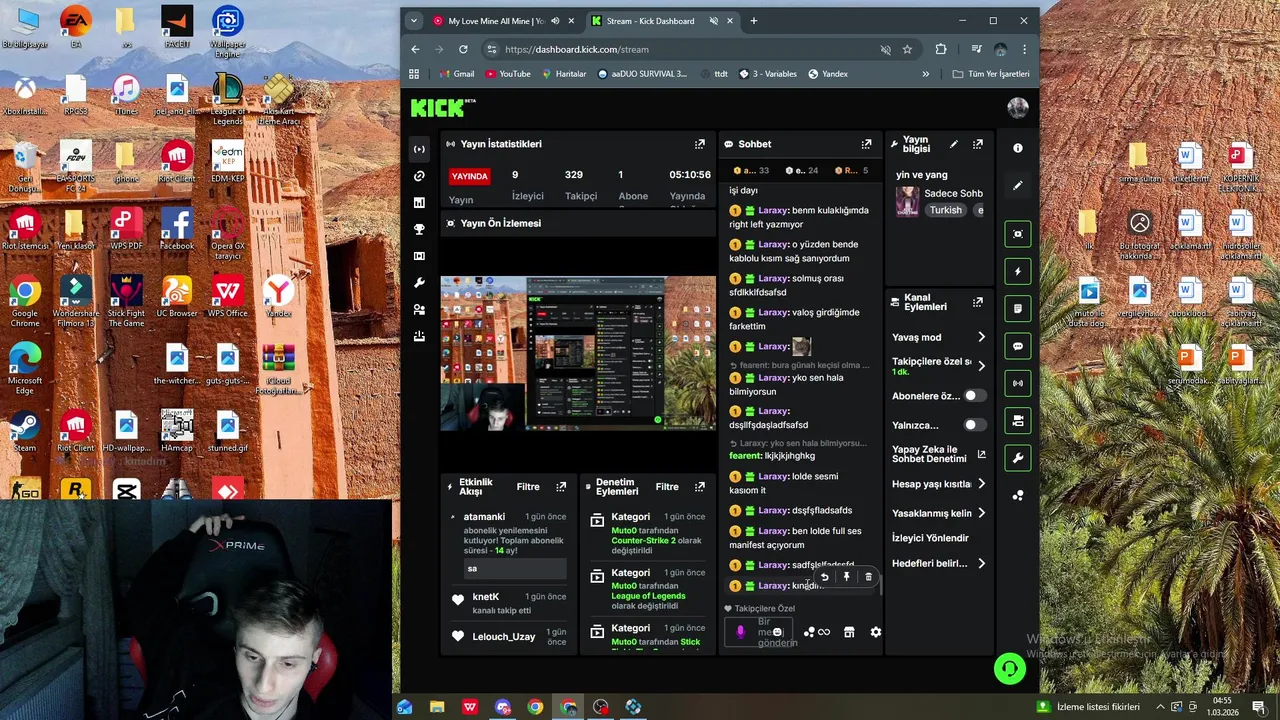Screen dimensions: 1280x720
Task: Open Haritalar bookmark
Action: tap(564, 74)
